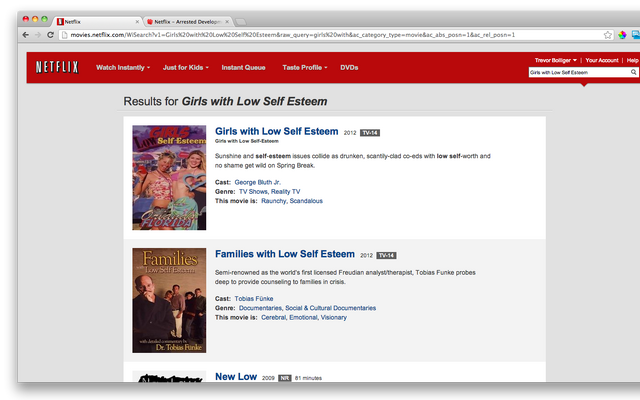640x400 pixels.
Task: Click the TV-14 badge for Girls title
Action: (370, 133)
